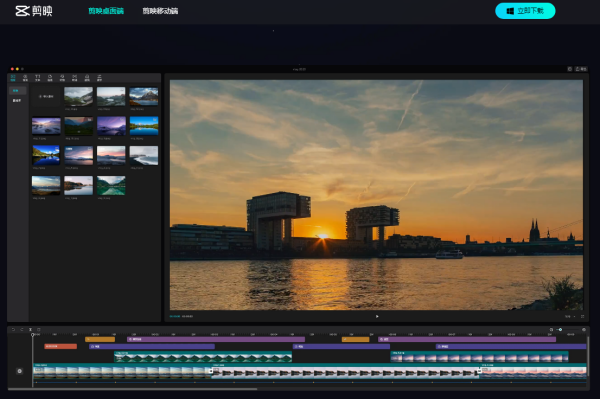Open the preview aspect ratio dropdown
The image size is (600, 399).
coord(570,316)
